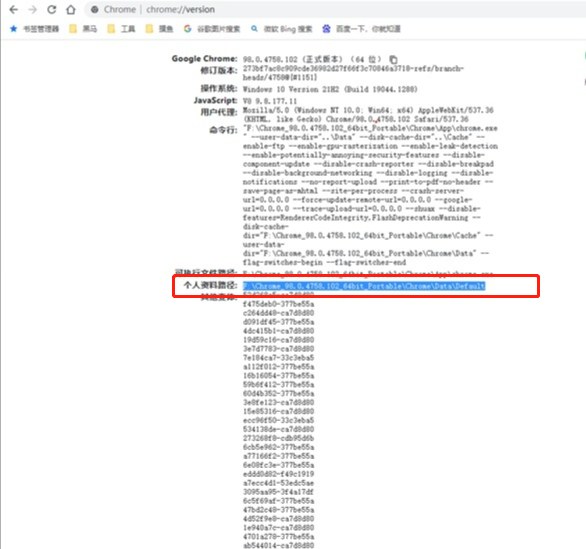Viewport: 586px width, 549px height.
Task: Click the highlighted 个人资料路径 profile path
Action: point(364,286)
